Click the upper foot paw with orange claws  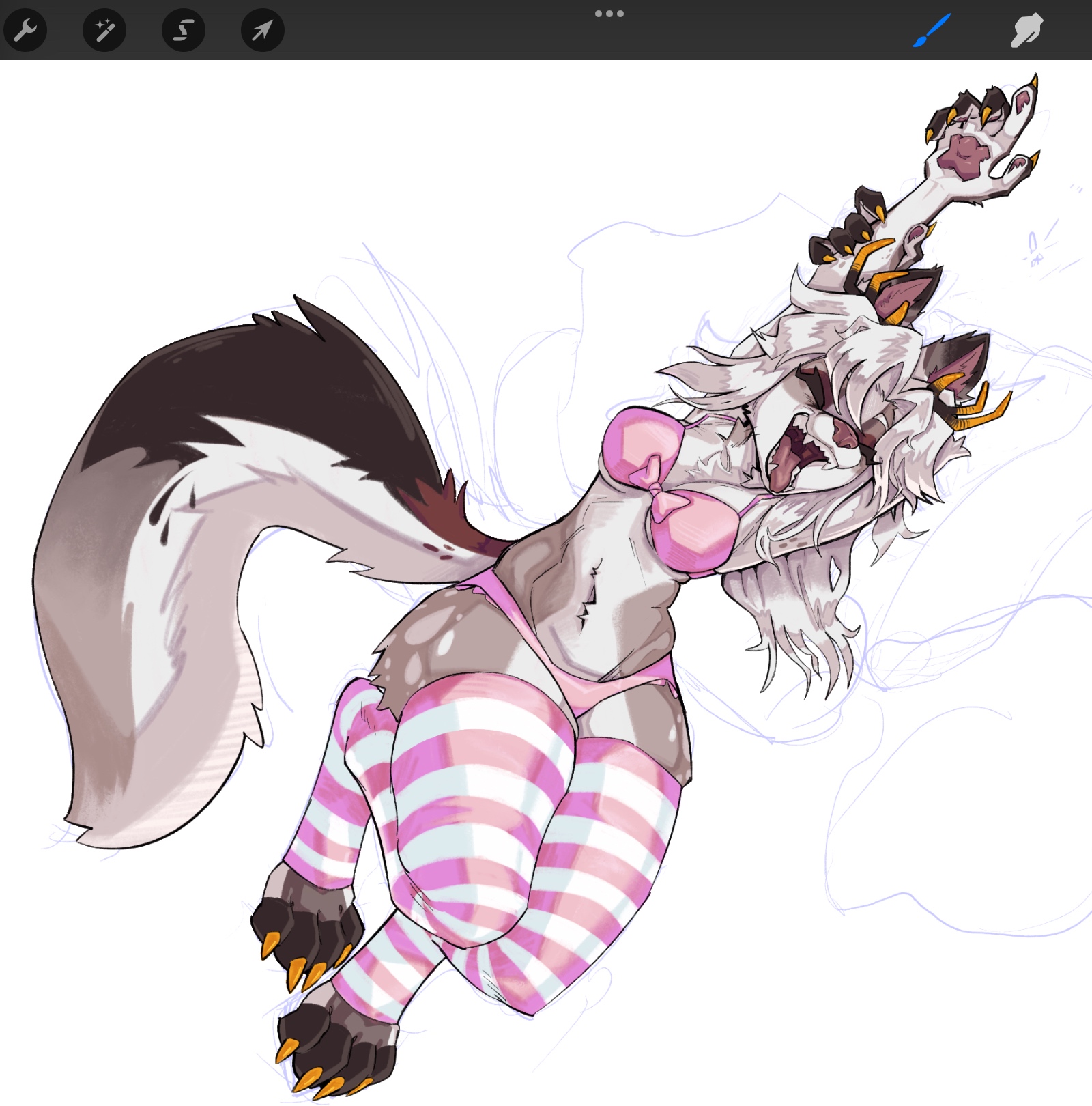click(x=307, y=922)
